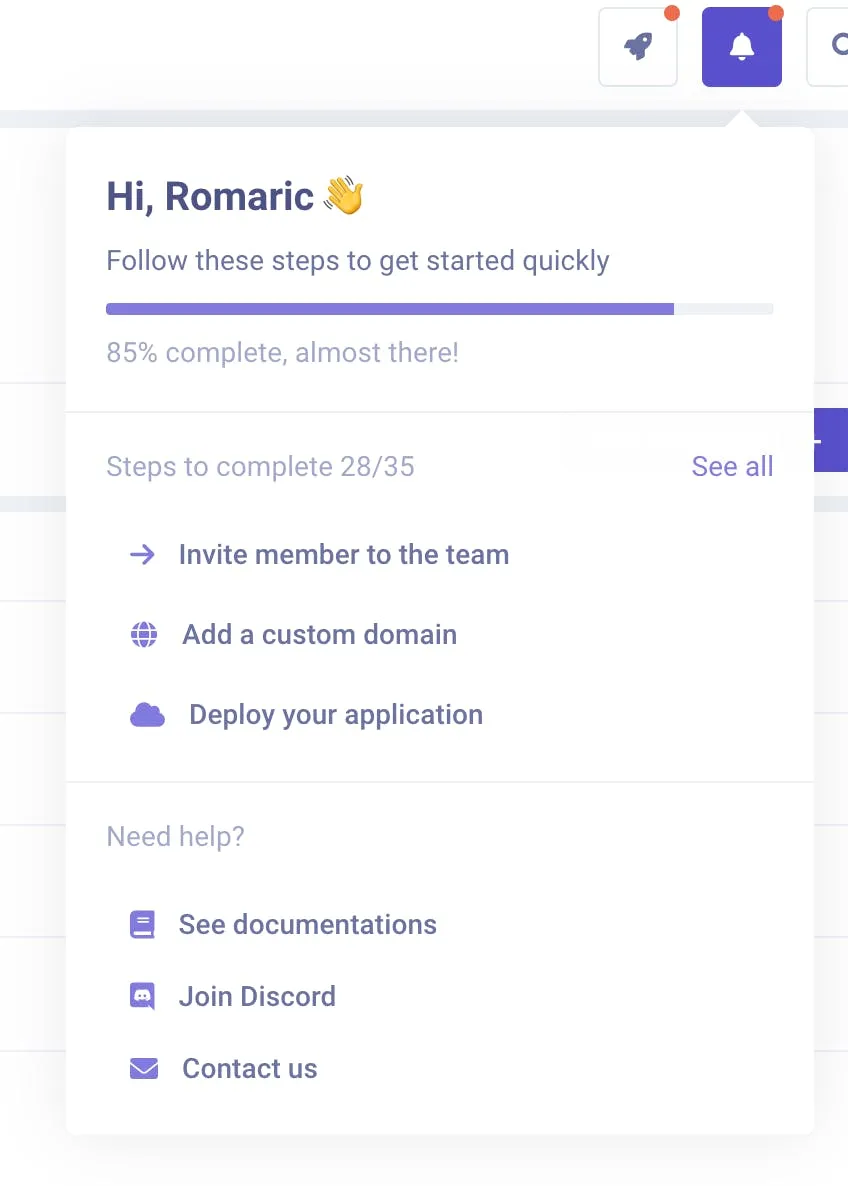Click the purple plus button on the right
This screenshot has height=1186, width=848.
840,440
